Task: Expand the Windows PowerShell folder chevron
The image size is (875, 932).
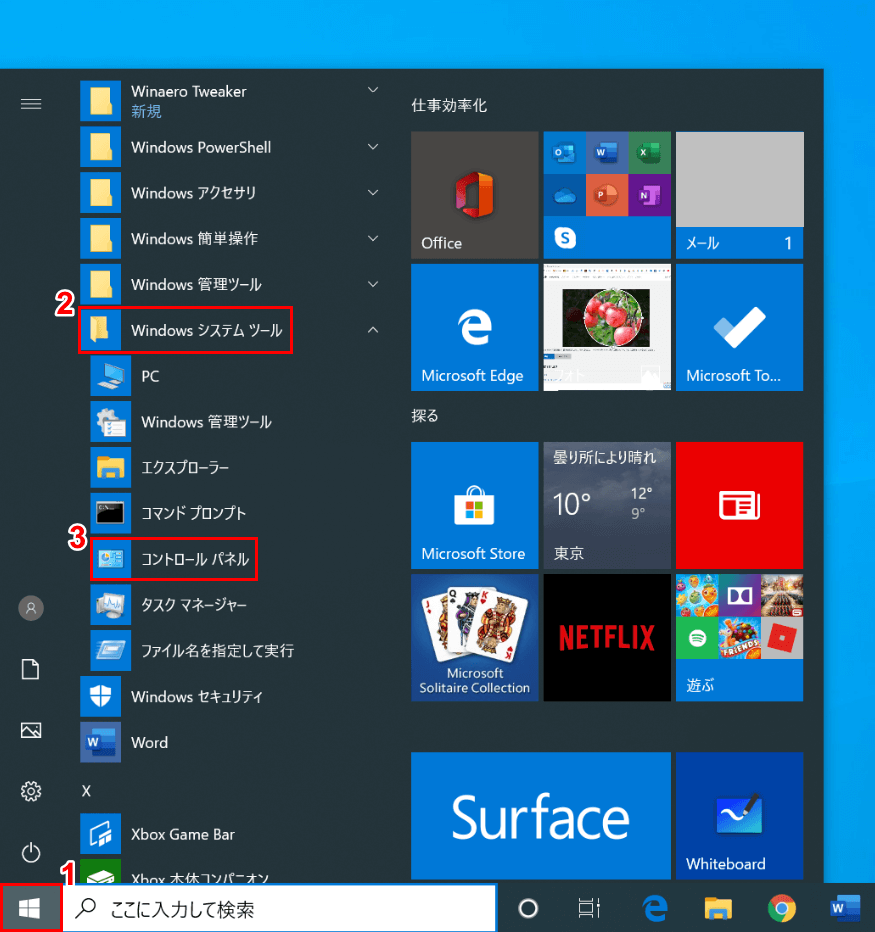Action: (373, 147)
